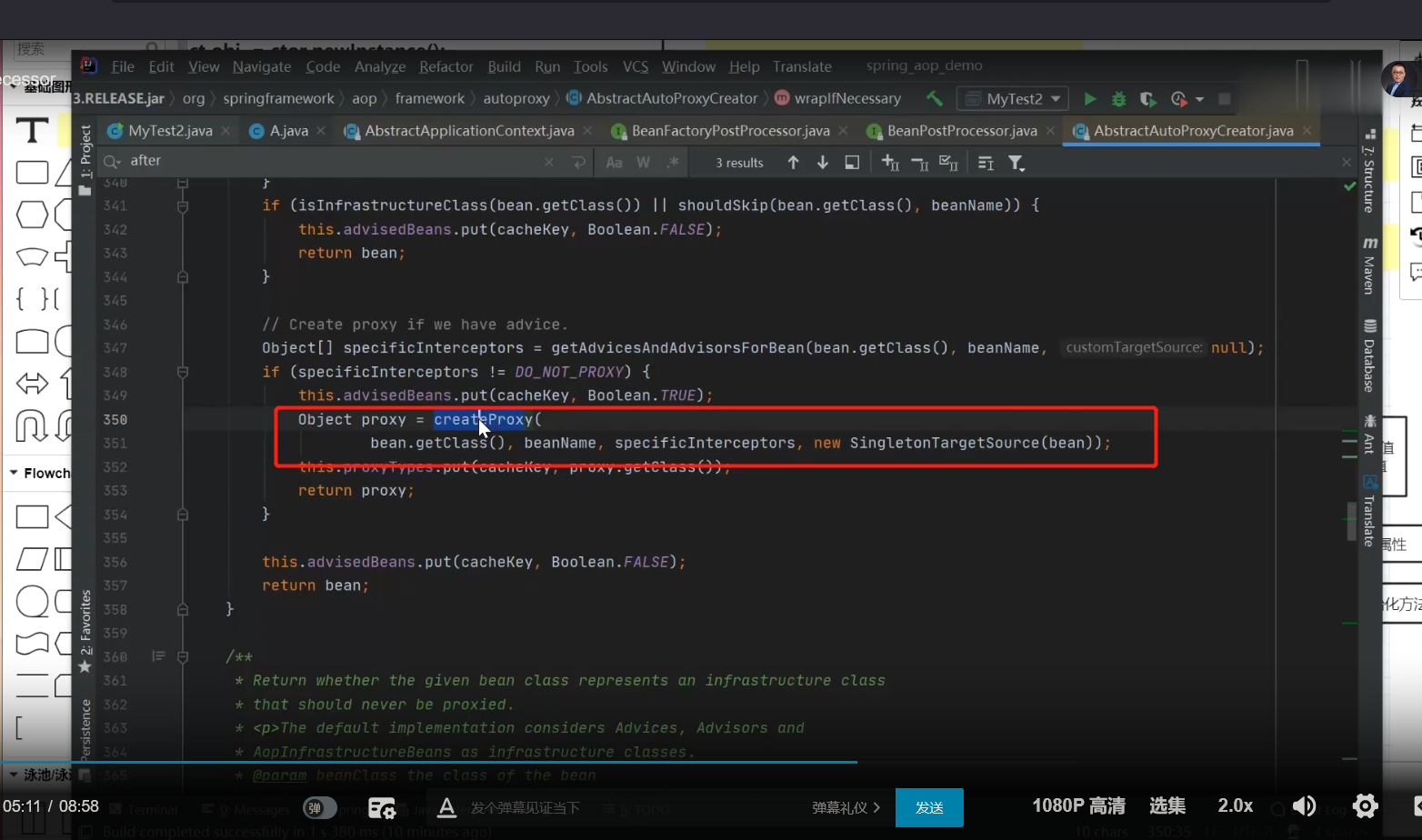
Task: Open video player settings gear
Action: click(1365, 806)
